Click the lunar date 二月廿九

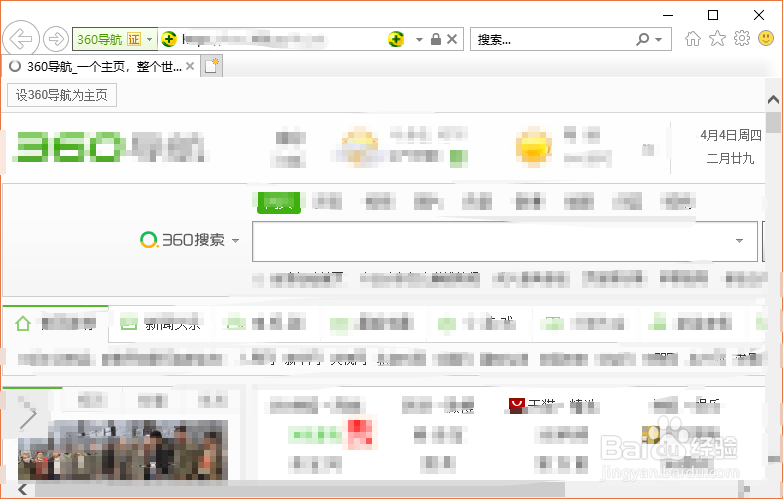point(730,158)
